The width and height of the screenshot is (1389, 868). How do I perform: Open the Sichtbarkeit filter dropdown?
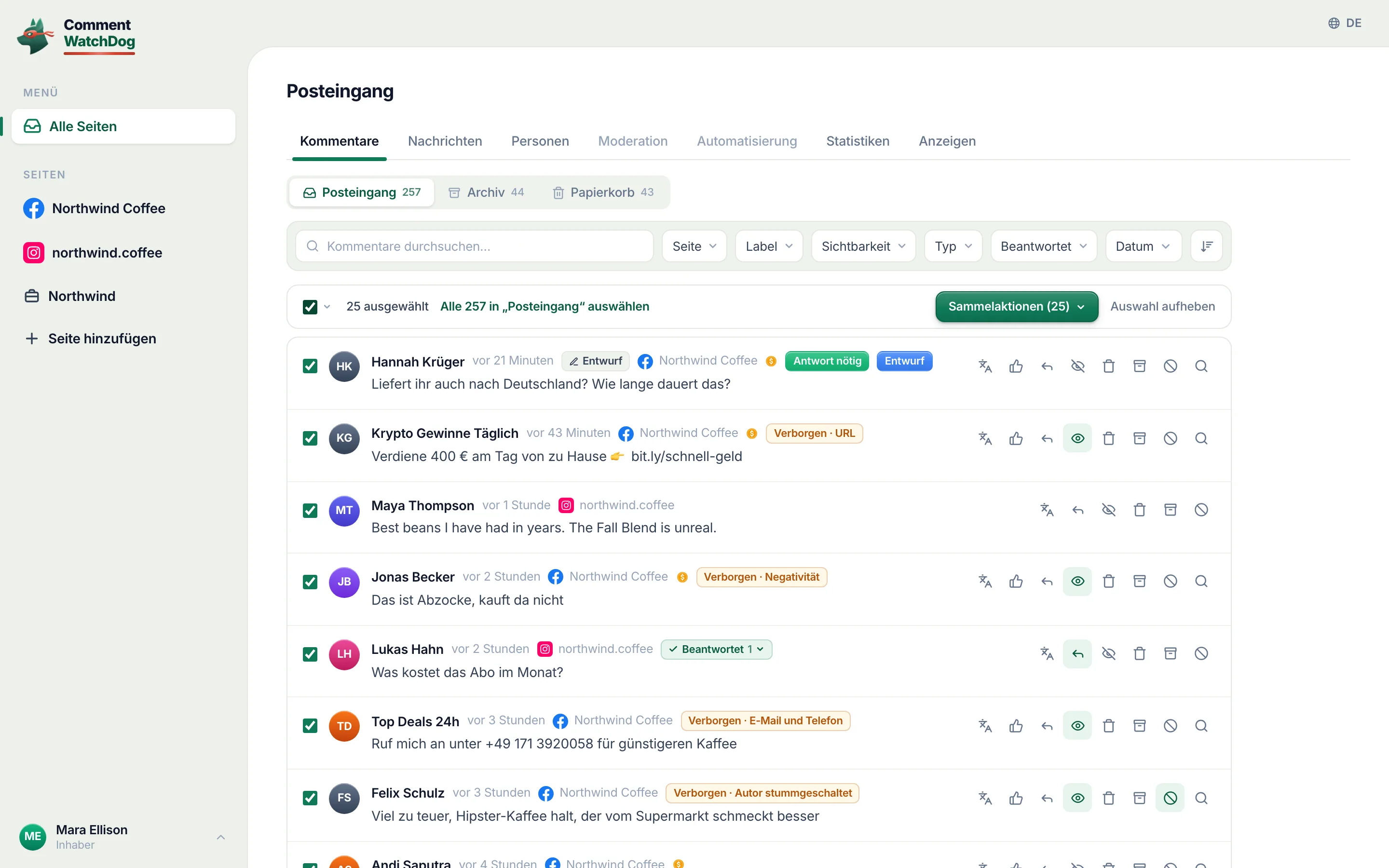(863, 246)
